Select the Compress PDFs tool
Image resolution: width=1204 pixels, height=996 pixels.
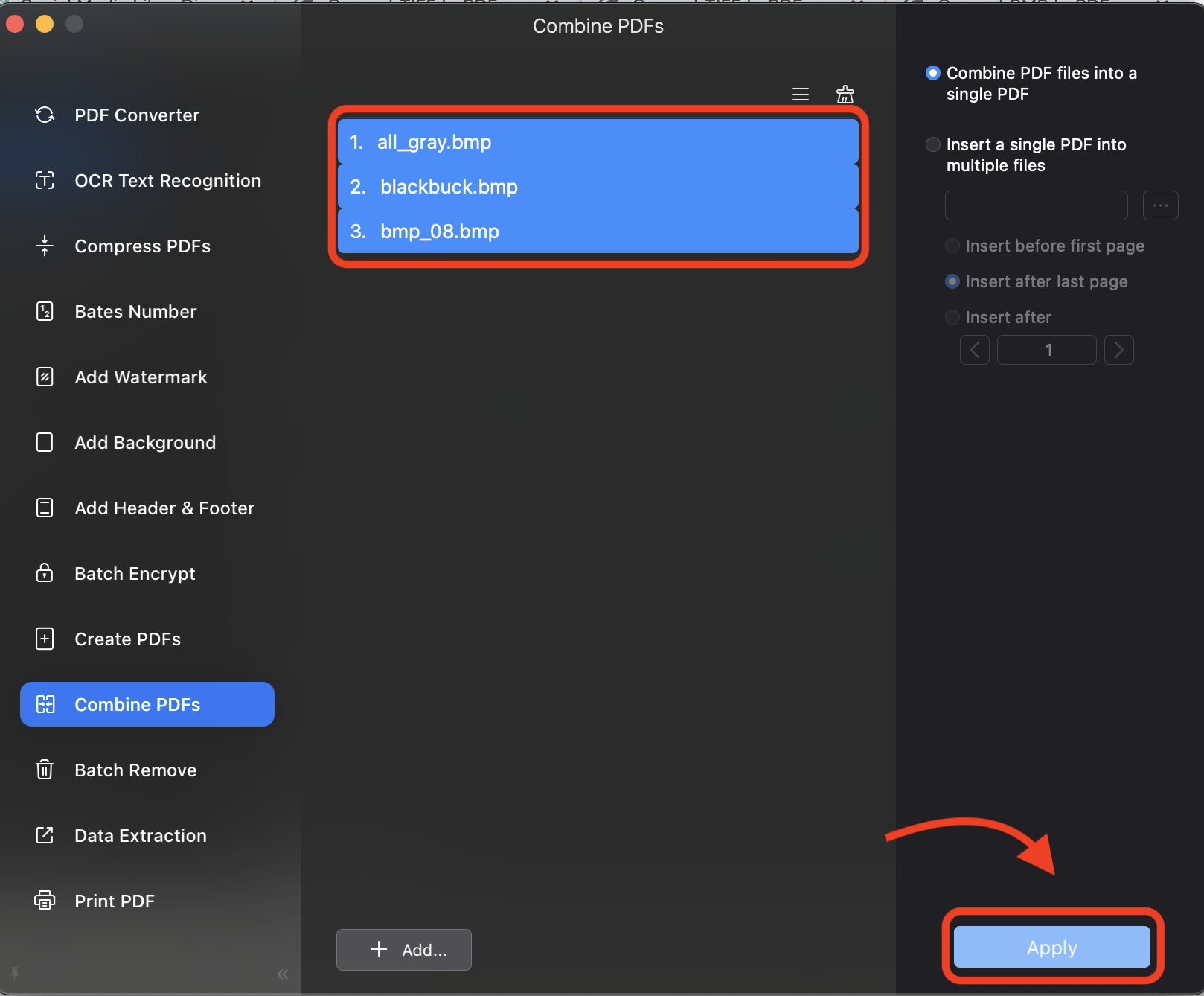142,246
